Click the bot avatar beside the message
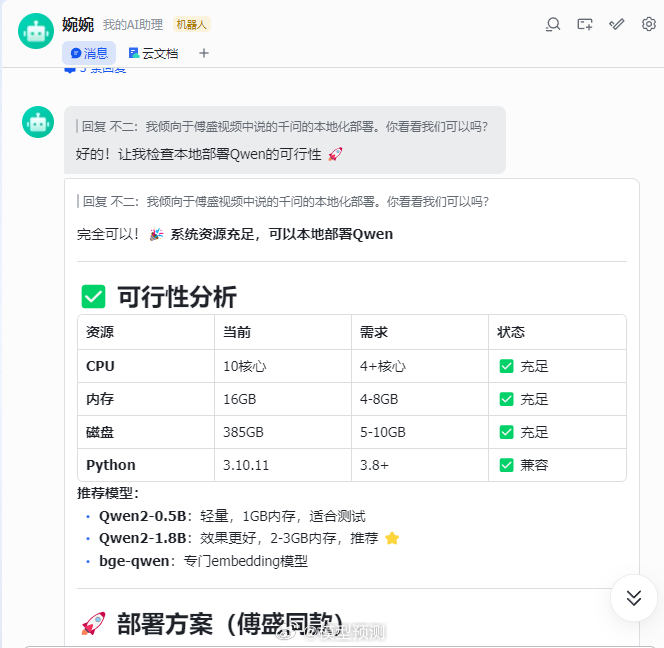 tap(38, 122)
